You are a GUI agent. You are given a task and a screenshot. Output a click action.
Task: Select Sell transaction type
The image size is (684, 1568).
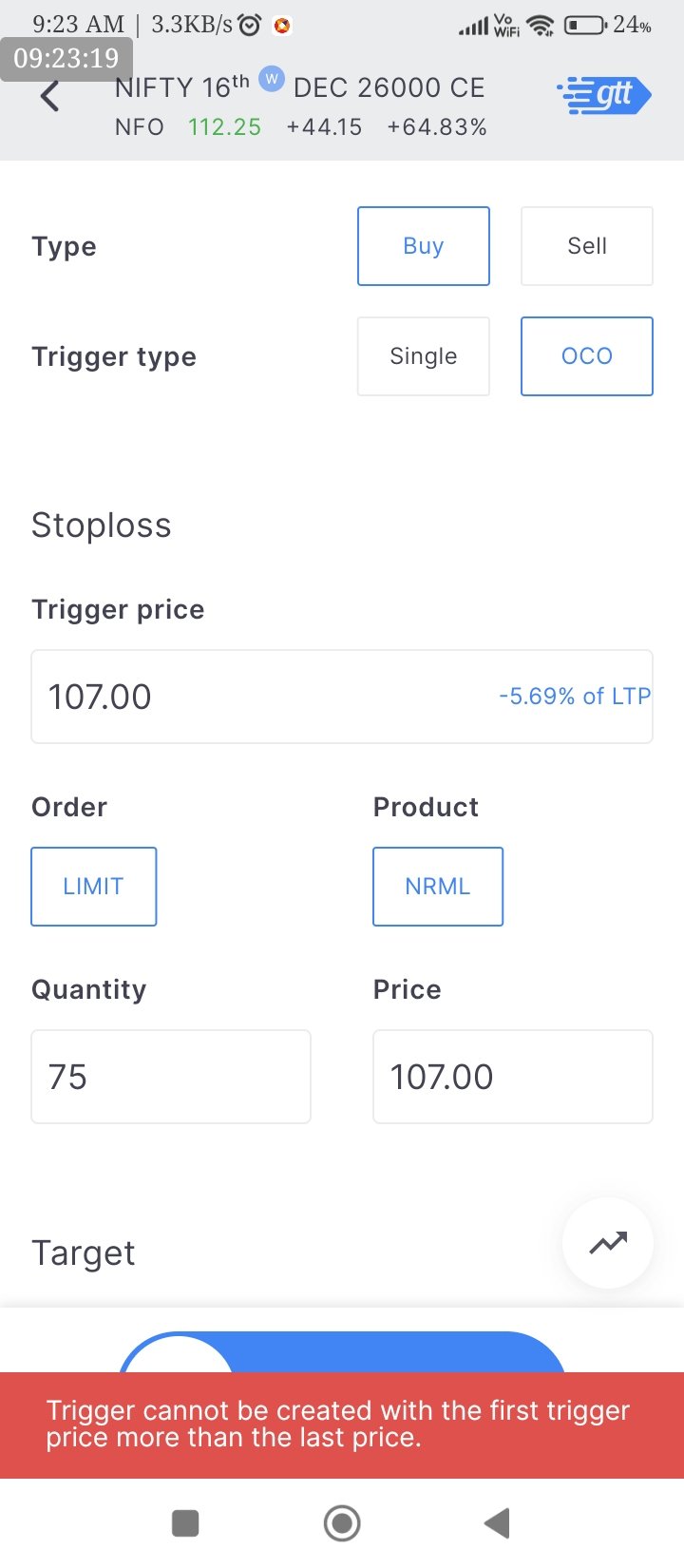tap(586, 246)
